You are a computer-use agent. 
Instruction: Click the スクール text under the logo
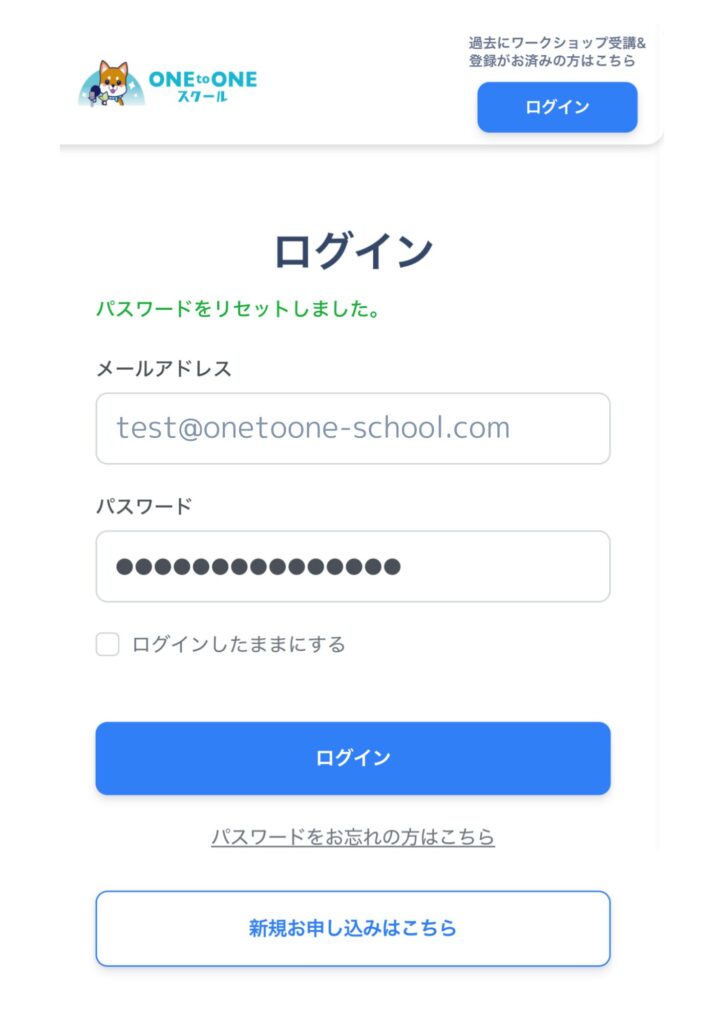click(x=203, y=98)
